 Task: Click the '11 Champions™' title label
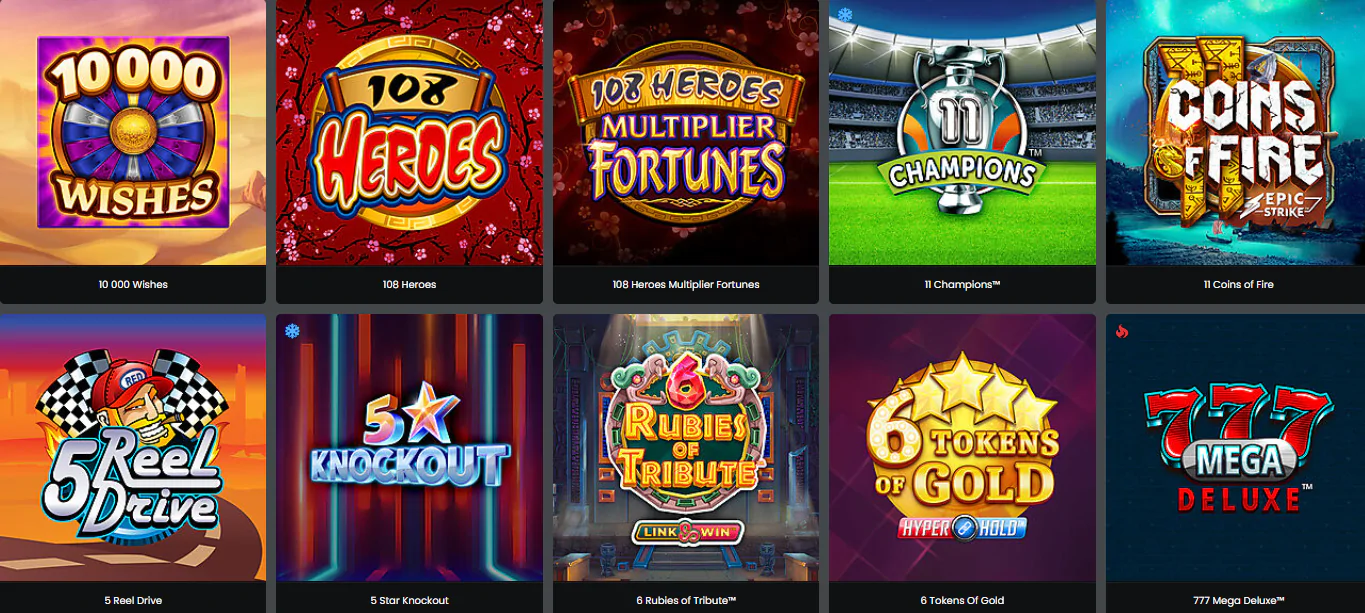coord(962,285)
